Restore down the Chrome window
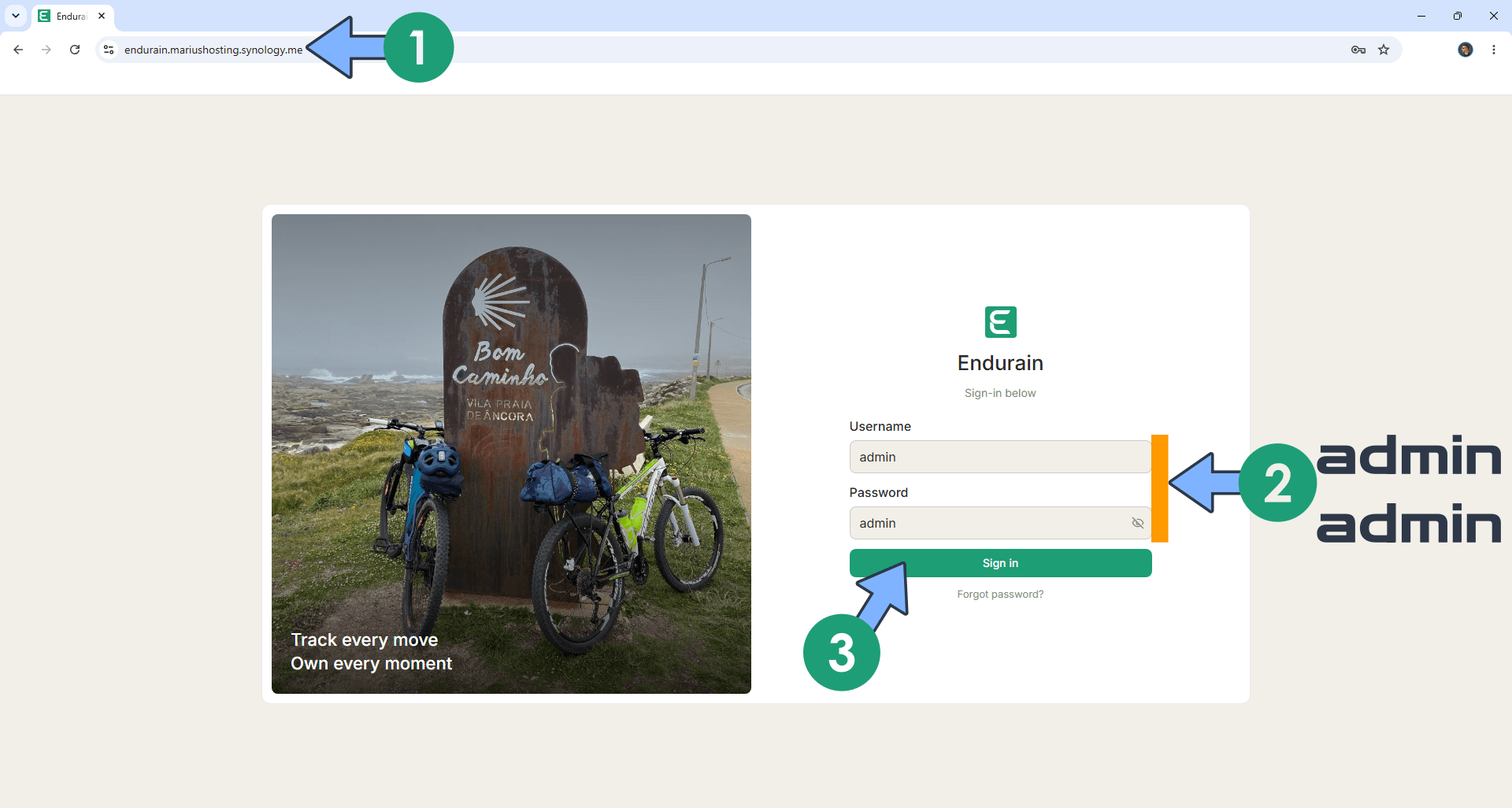Screen dimensions: 1512x808 coord(1458,16)
